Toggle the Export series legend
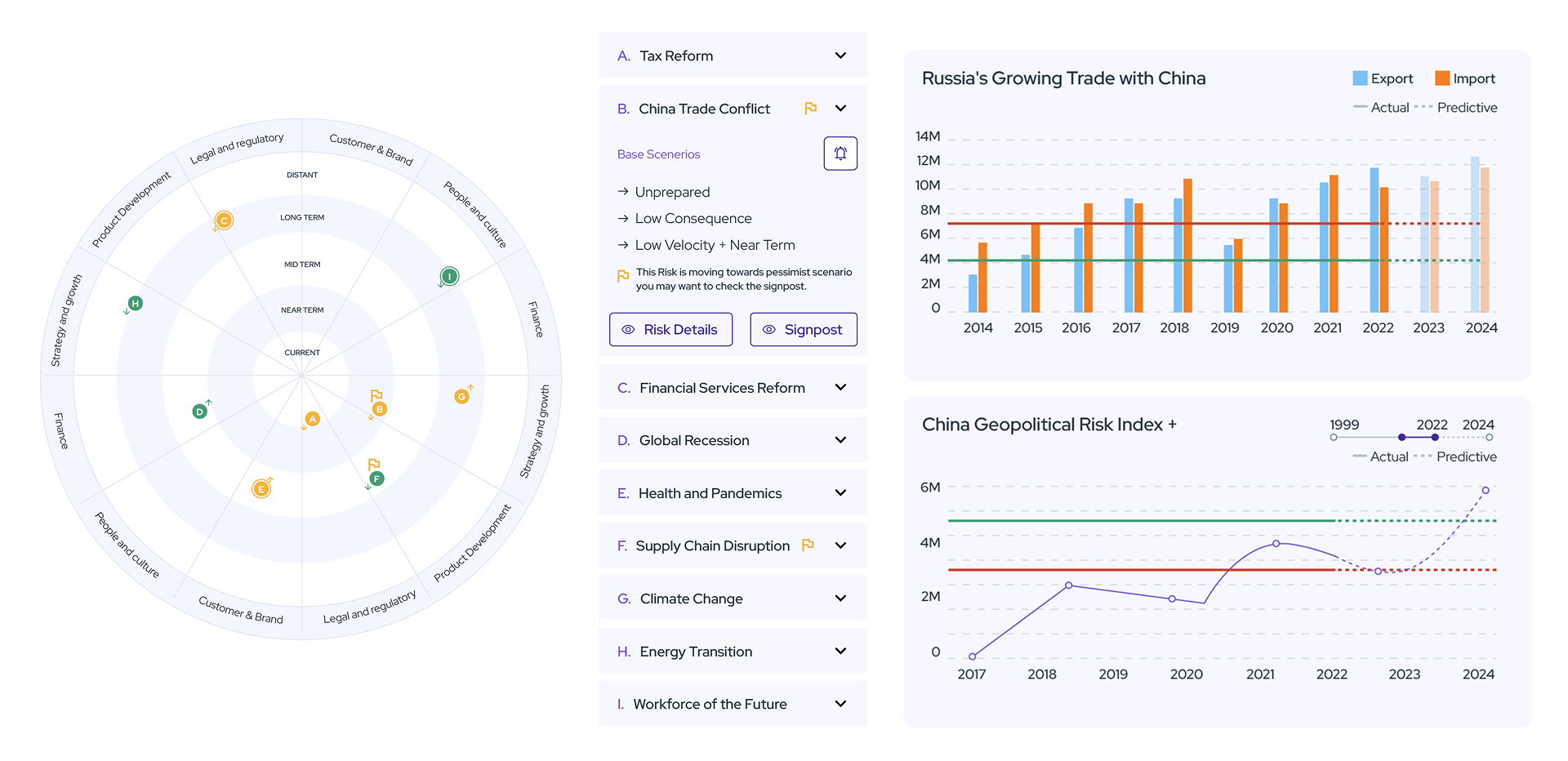 (x=1382, y=78)
